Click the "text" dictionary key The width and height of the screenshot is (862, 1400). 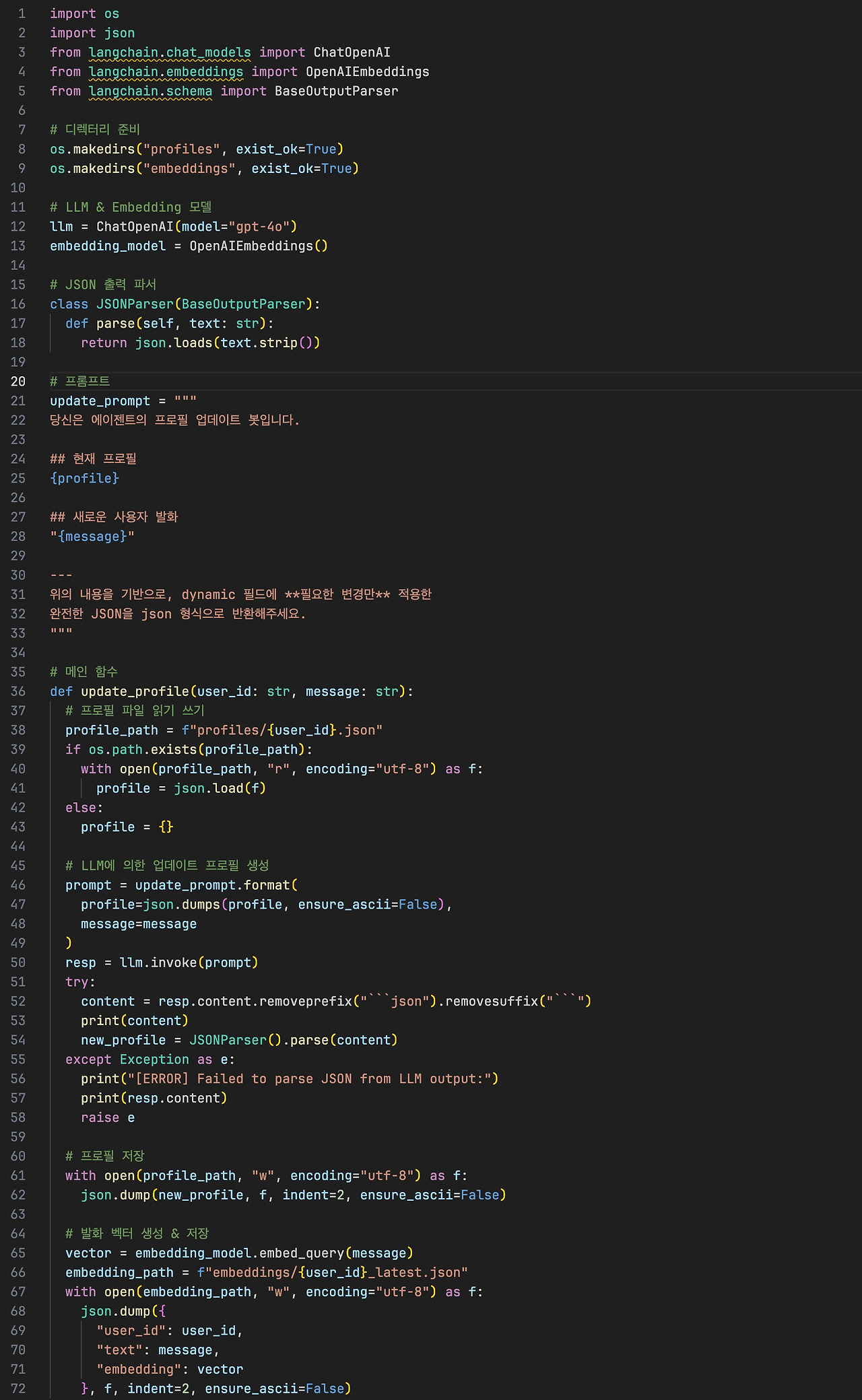[120, 1350]
